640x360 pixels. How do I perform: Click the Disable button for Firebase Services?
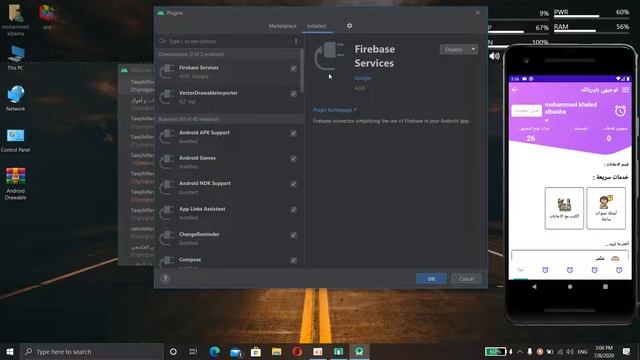tap(454, 49)
